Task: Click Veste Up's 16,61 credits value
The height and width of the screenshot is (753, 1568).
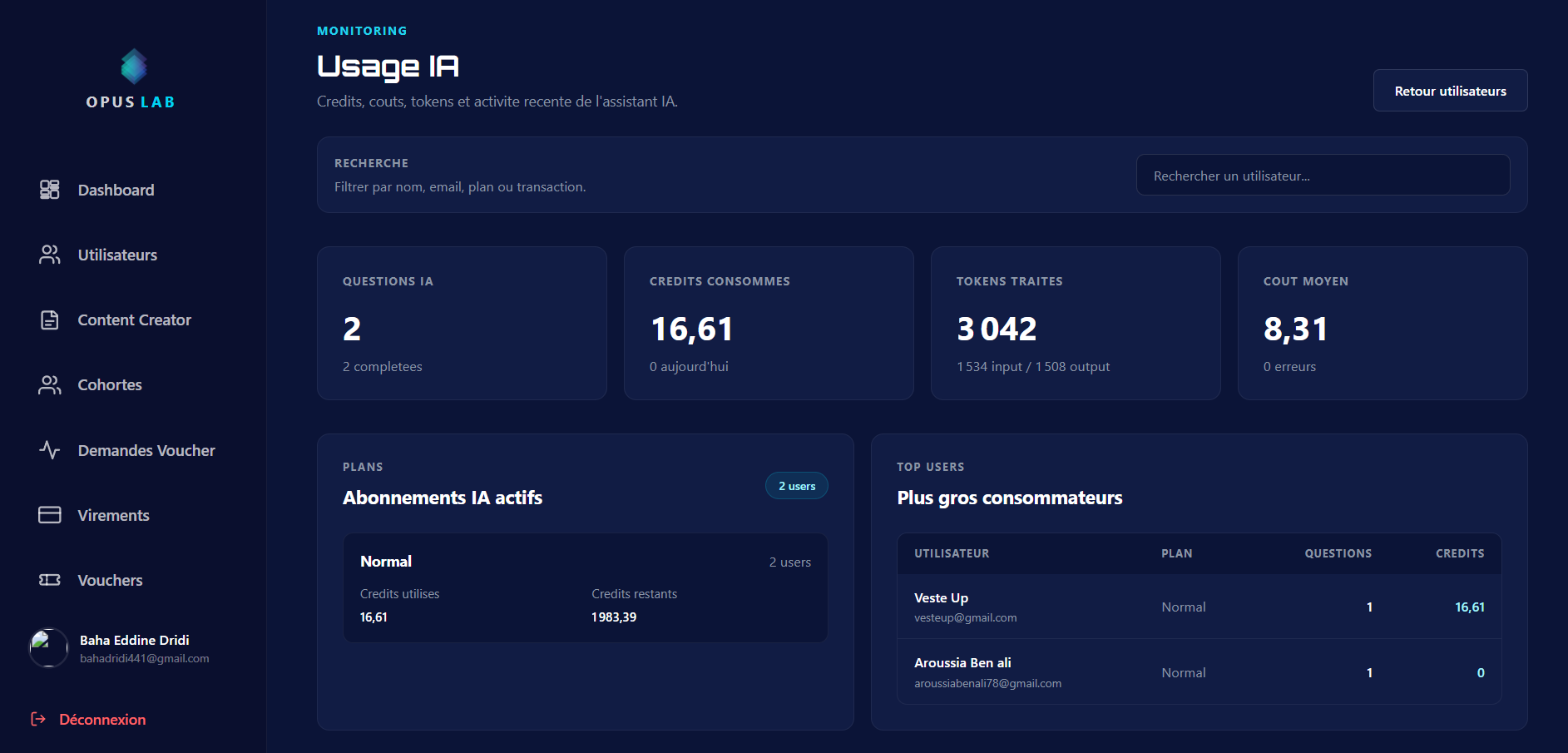Action: pyautogui.click(x=1469, y=607)
